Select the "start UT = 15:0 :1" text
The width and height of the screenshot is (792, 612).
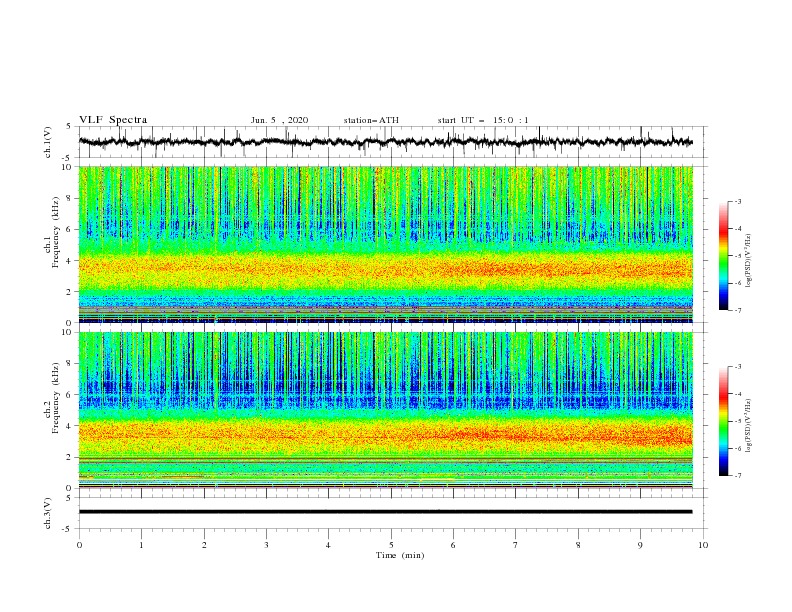(x=483, y=120)
